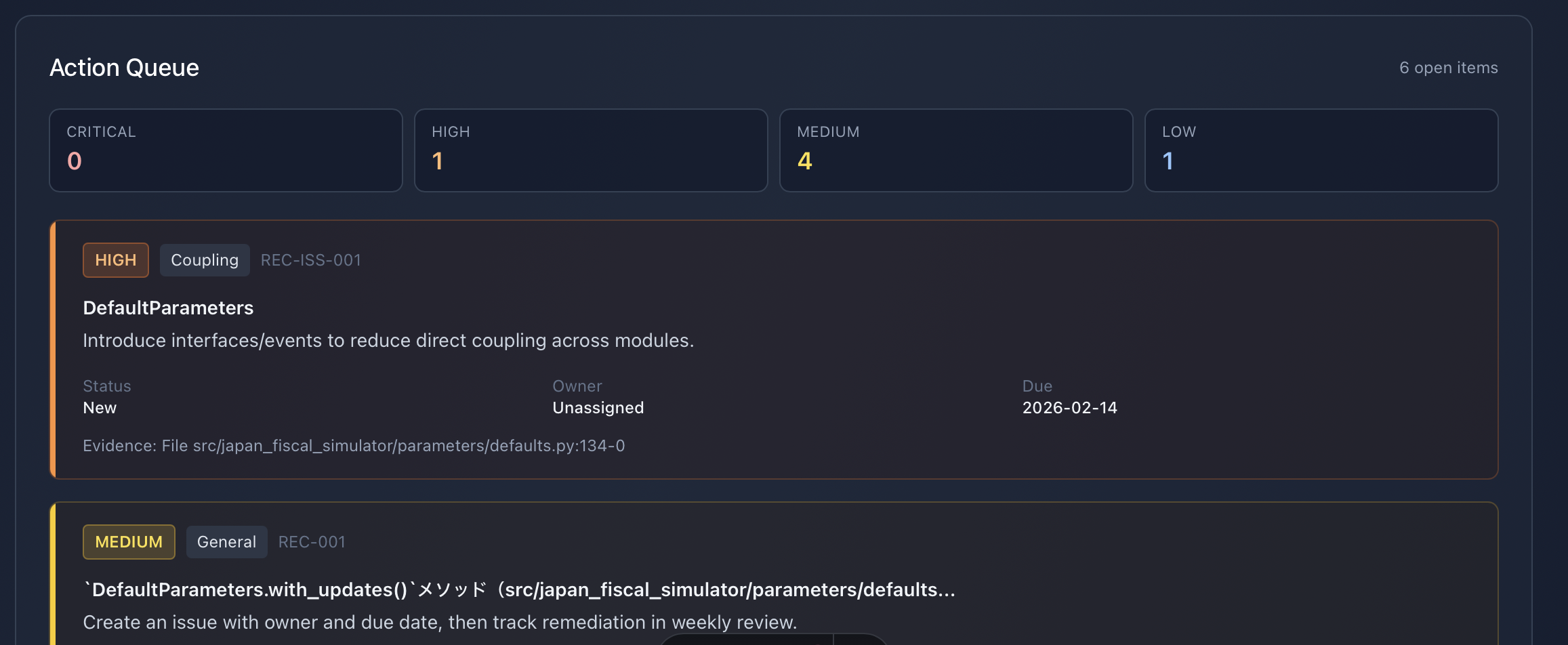Select the LOW severity card showing 1
Image resolution: width=1568 pixels, height=645 pixels.
[1321, 149]
